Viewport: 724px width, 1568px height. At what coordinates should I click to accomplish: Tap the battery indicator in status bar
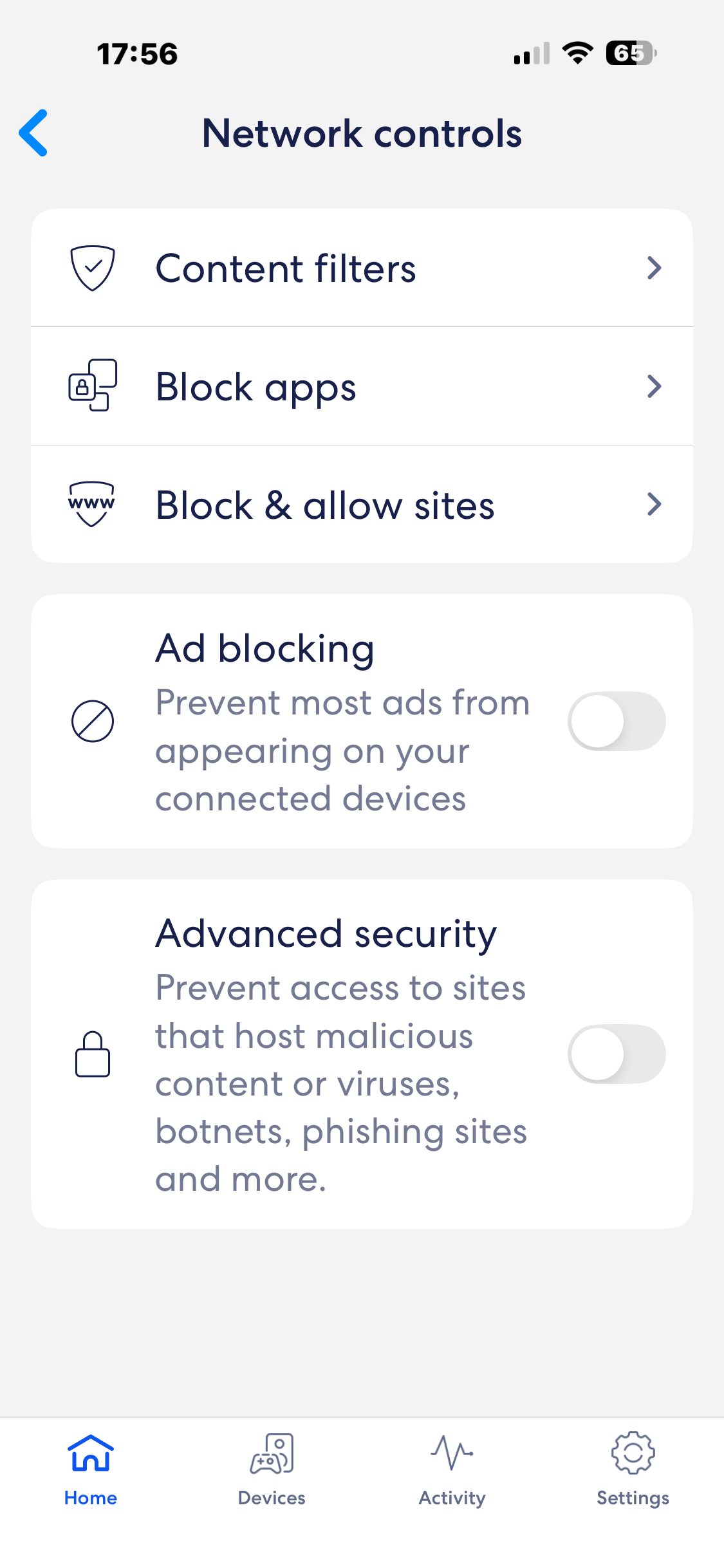coord(631,53)
